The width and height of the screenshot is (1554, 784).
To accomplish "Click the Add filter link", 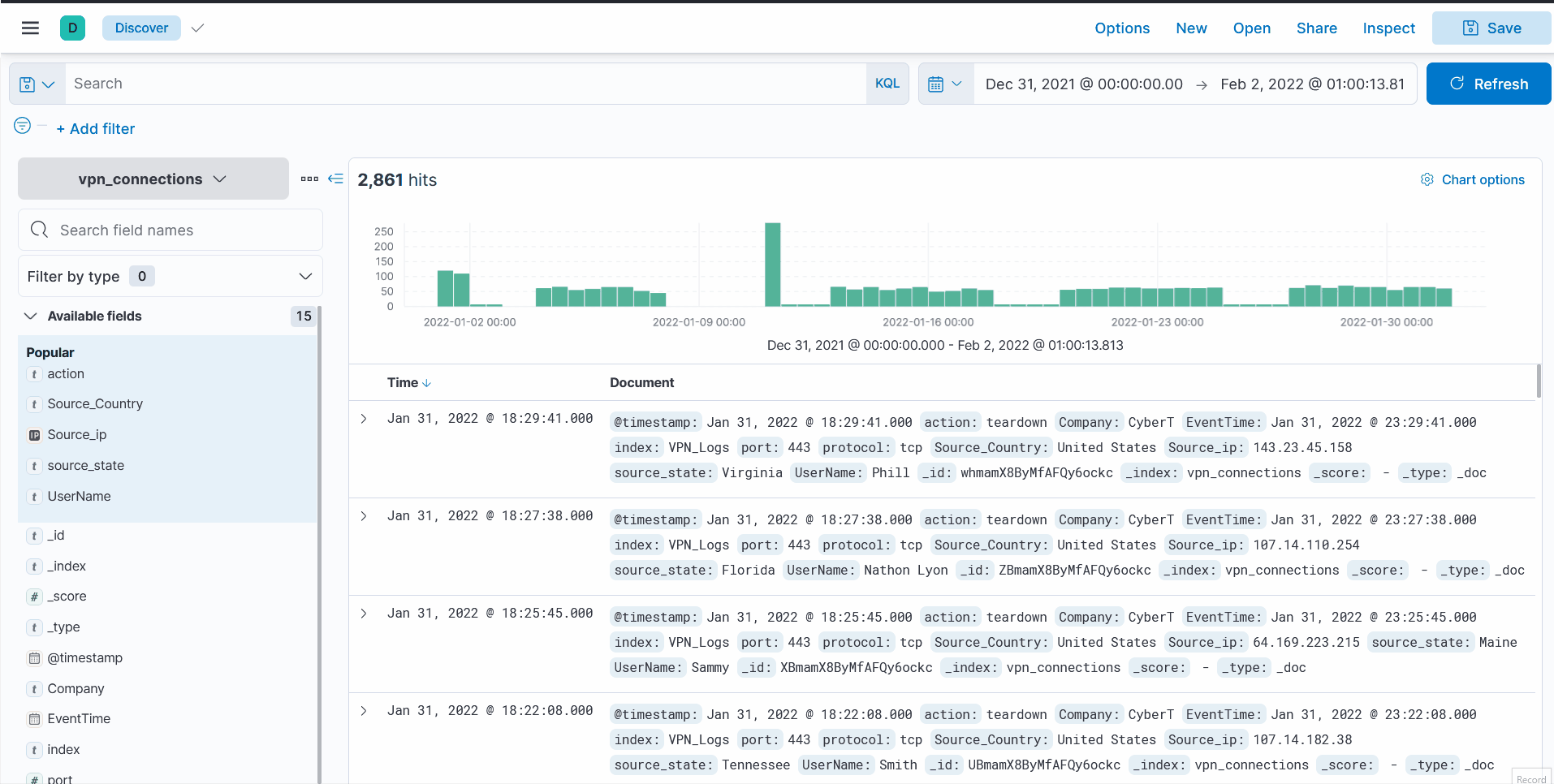I will pyautogui.click(x=96, y=128).
